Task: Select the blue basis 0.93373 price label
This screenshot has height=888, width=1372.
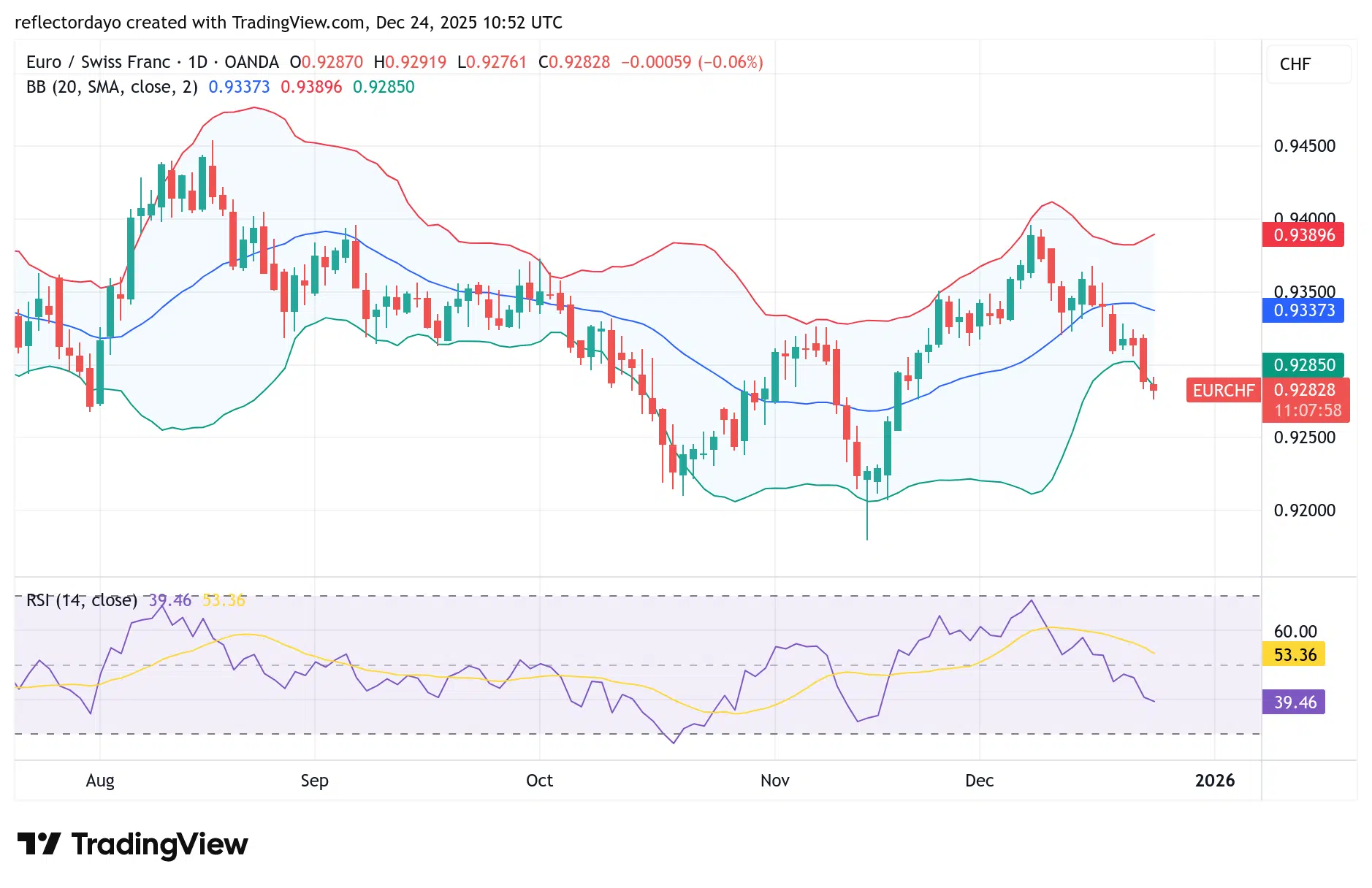Action: point(1303,310)
